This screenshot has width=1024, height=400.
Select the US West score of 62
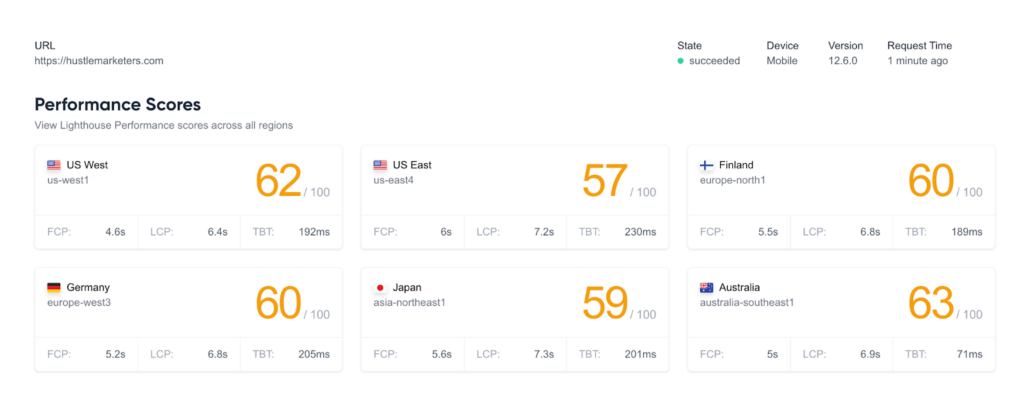[277, 181]
